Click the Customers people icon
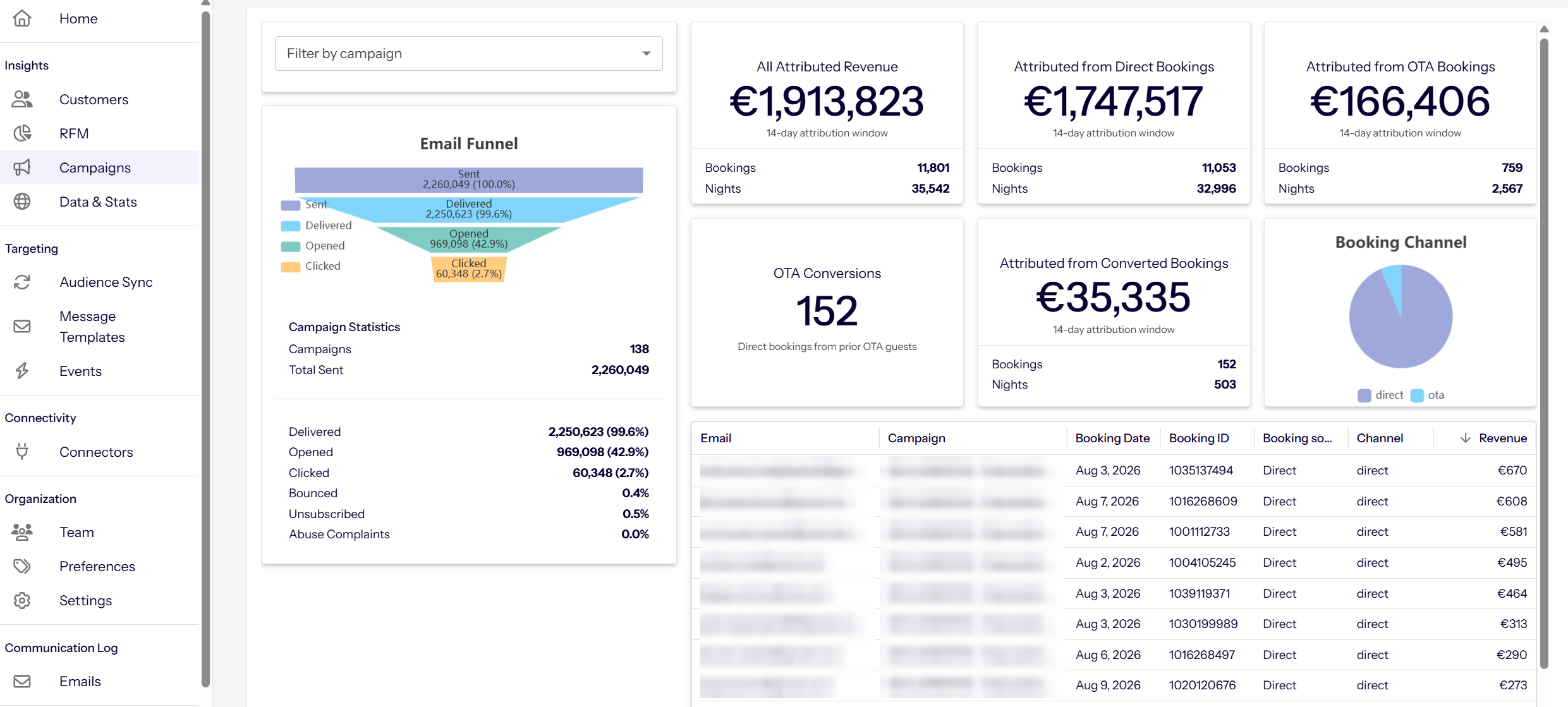 [22, 99]
